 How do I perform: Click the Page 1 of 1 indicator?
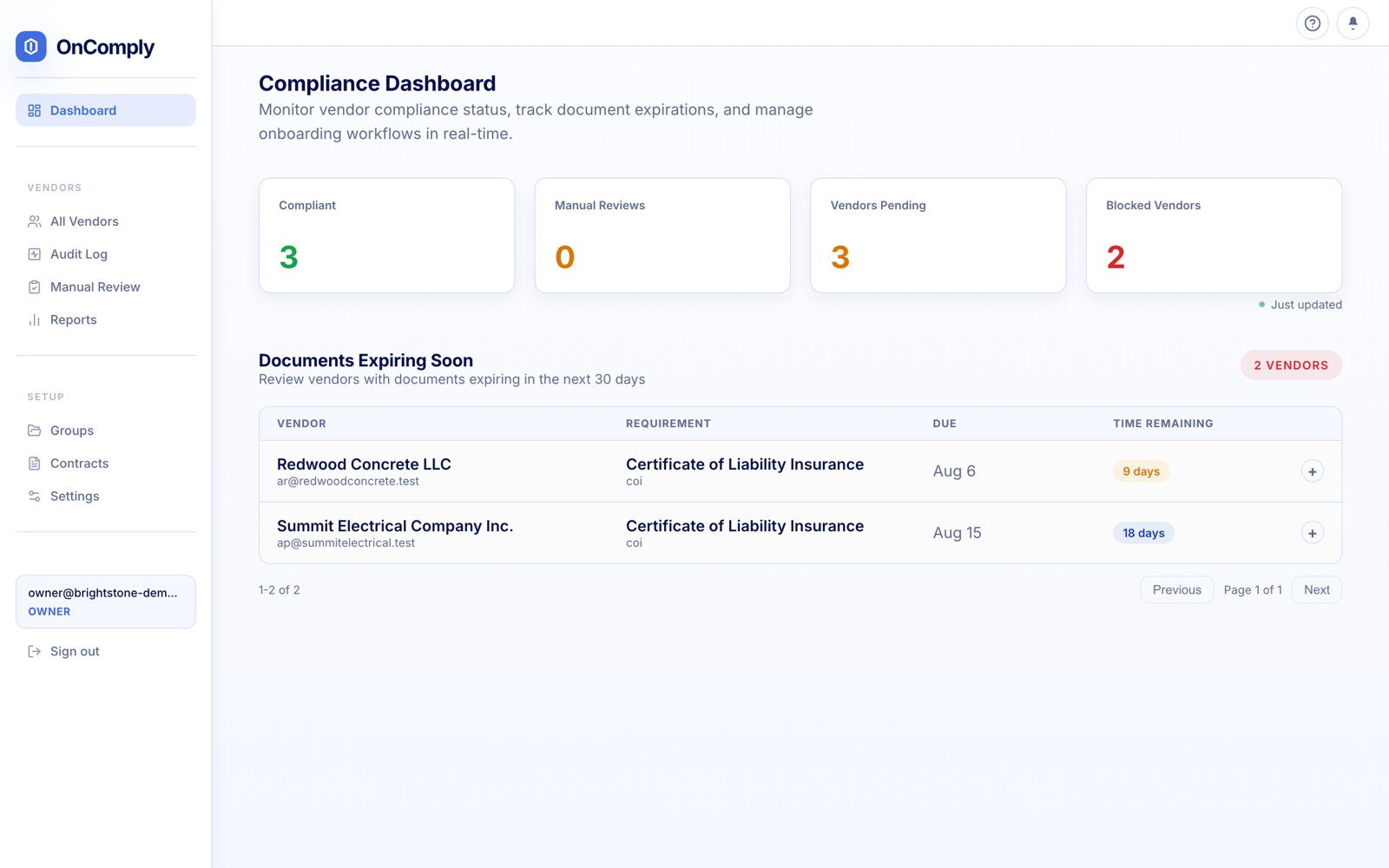[1253, 589]
